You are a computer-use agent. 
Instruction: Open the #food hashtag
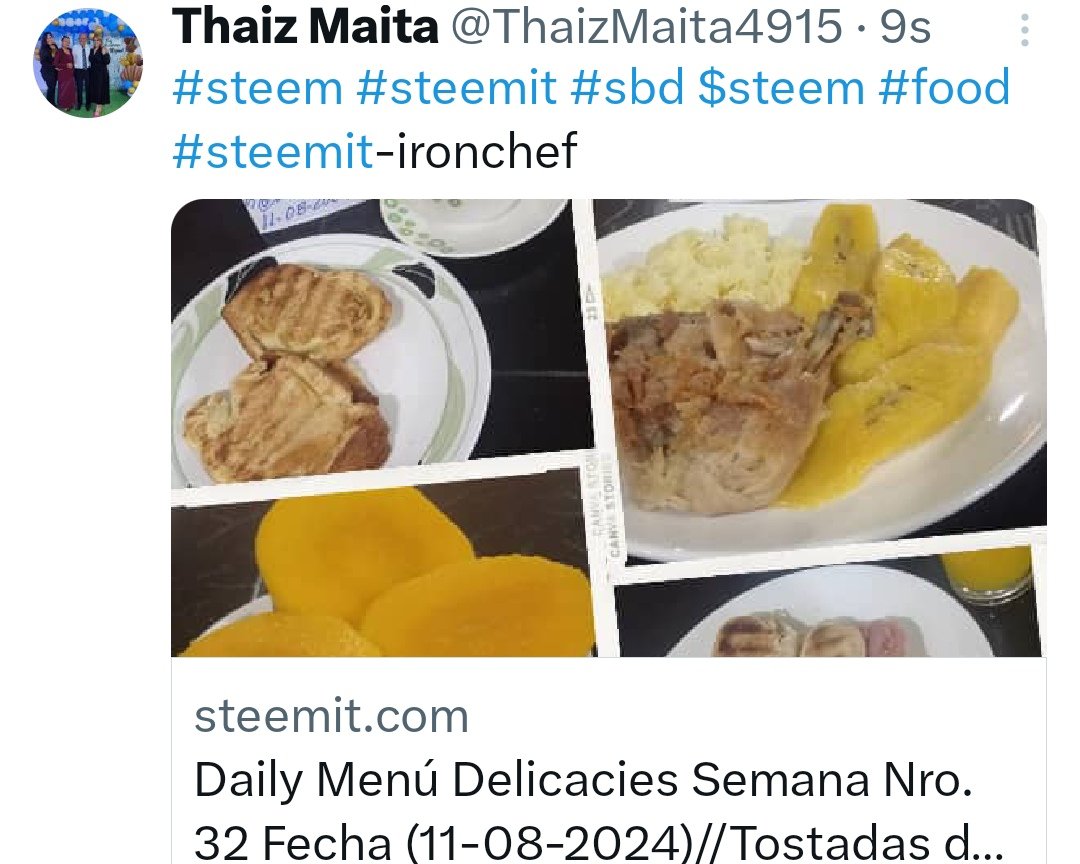(945, 88)
